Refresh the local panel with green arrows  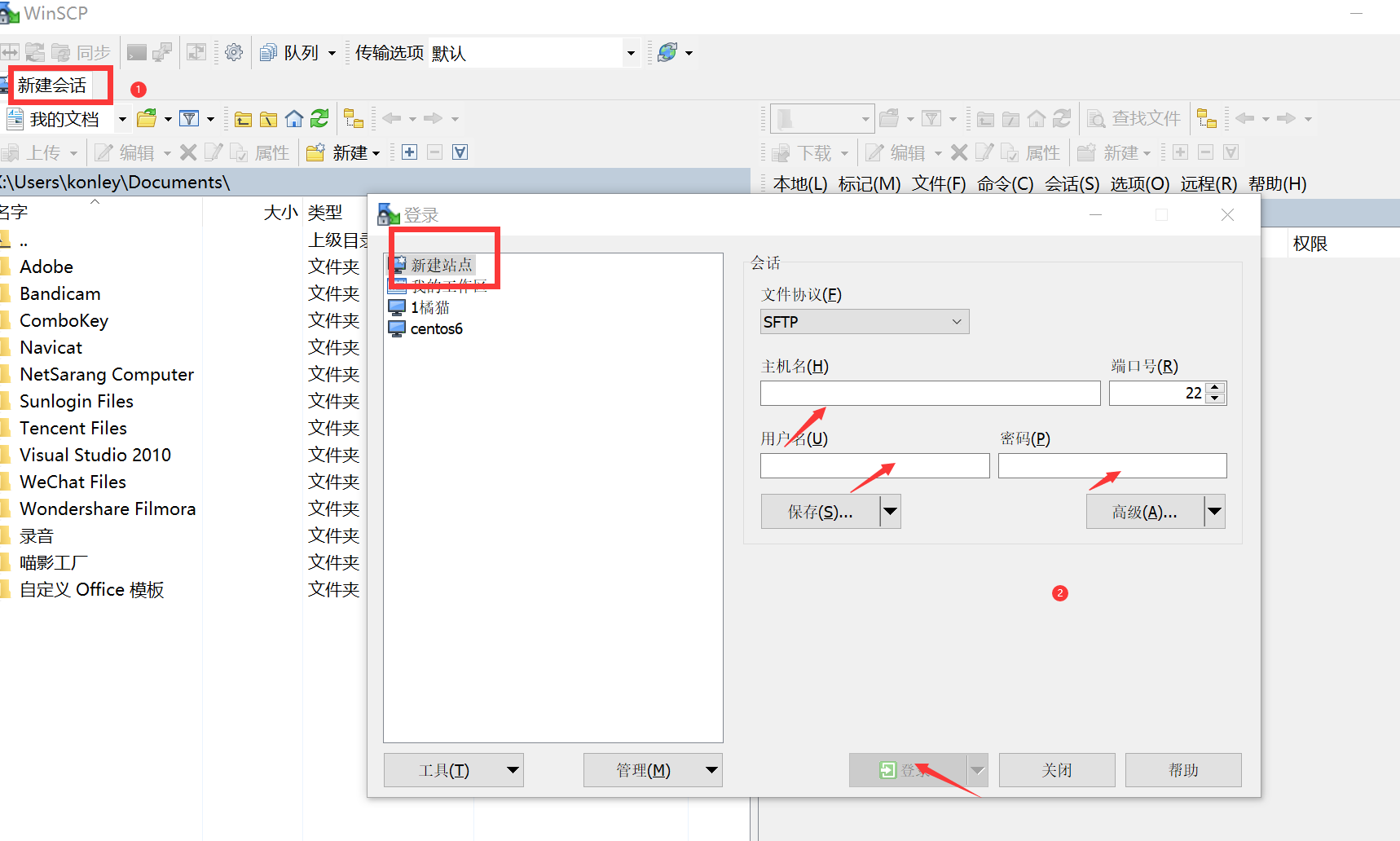[x=319, y=119]
